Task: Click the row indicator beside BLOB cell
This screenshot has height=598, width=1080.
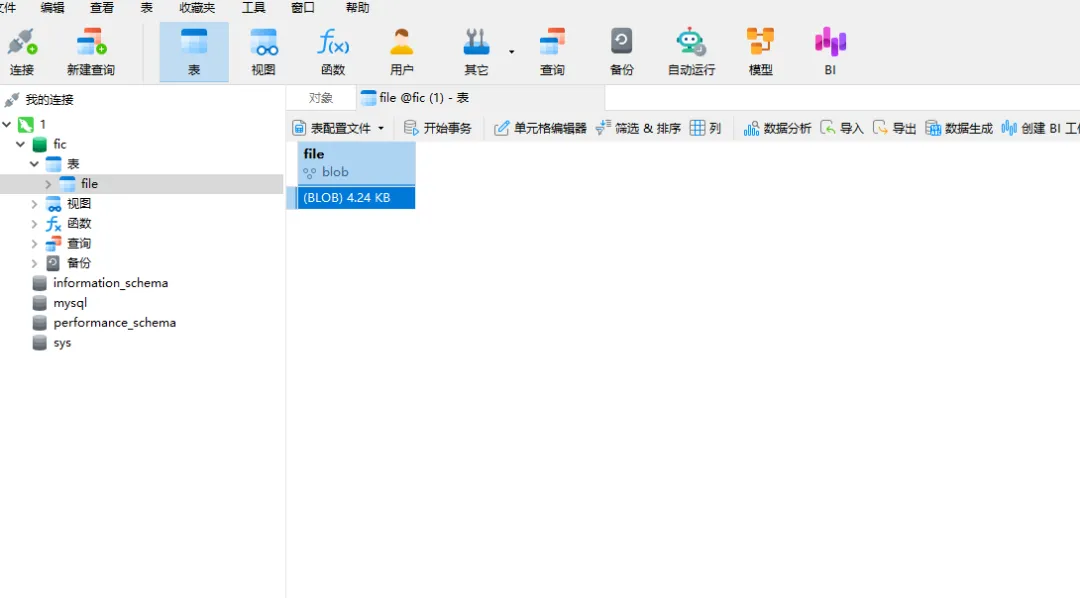Action: pos(292,198)
